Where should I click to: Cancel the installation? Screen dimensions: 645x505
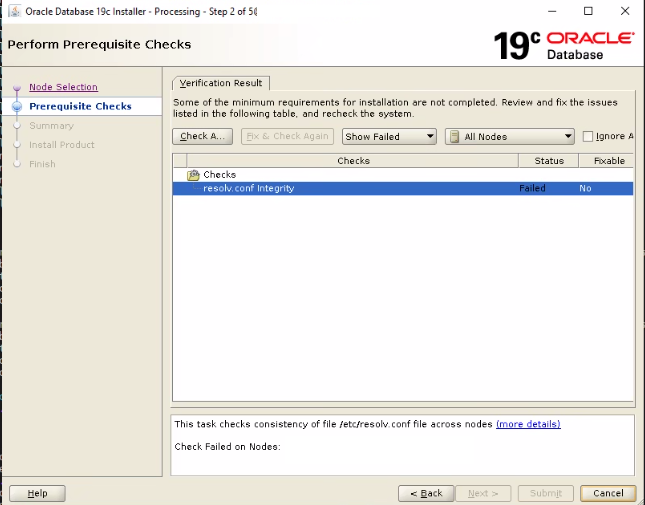tap(608, 493)
